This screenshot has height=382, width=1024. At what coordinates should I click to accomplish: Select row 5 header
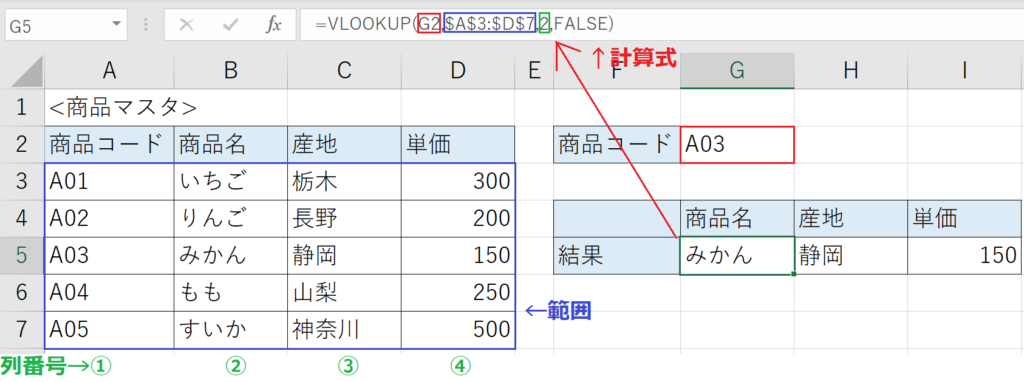tap(22, 256)
